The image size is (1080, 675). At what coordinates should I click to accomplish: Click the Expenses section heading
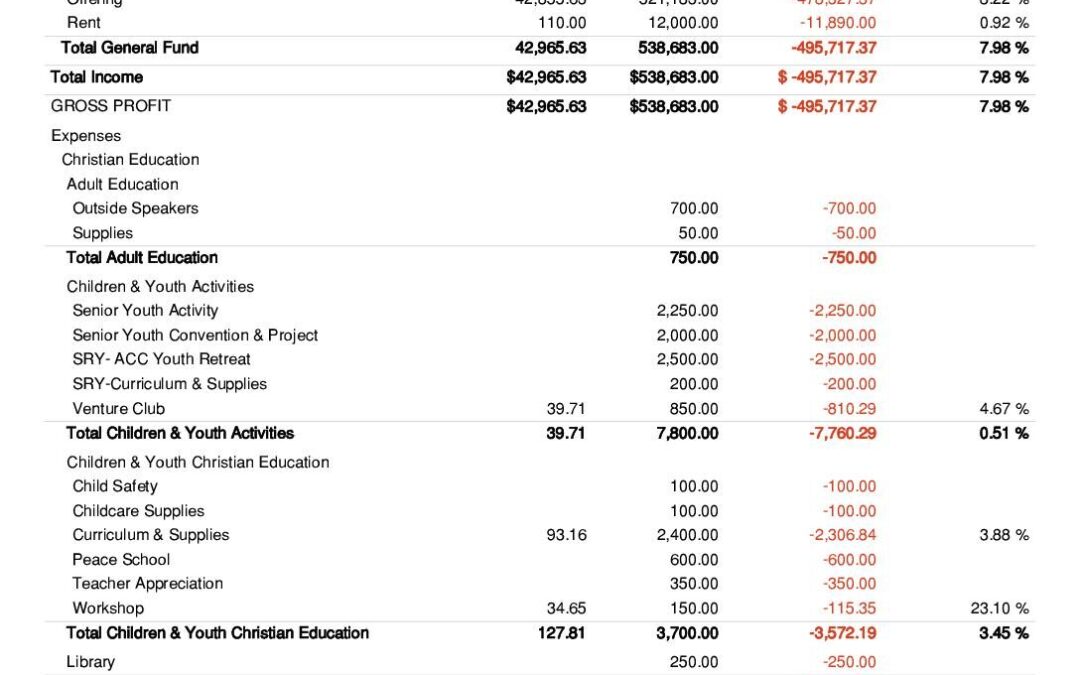(86, 136)
